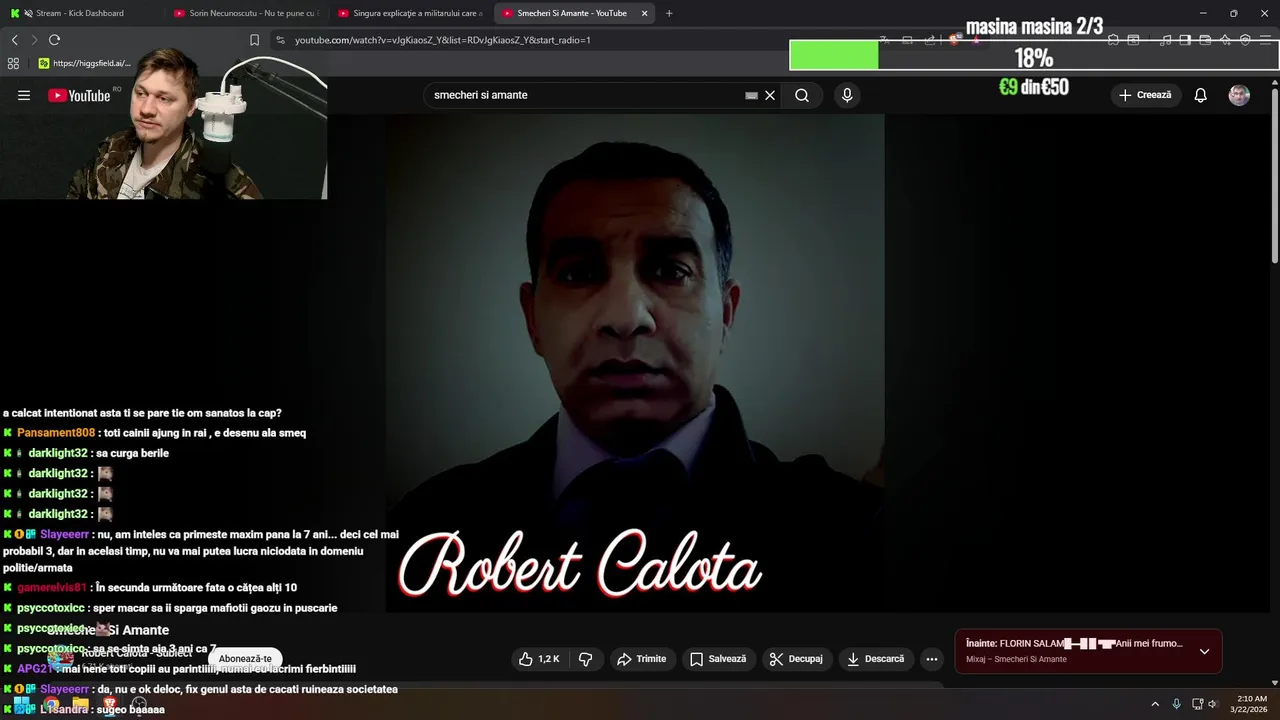The image size is (1280, 720).
Task: Share the video via Trimite
Action: [641, 659]
